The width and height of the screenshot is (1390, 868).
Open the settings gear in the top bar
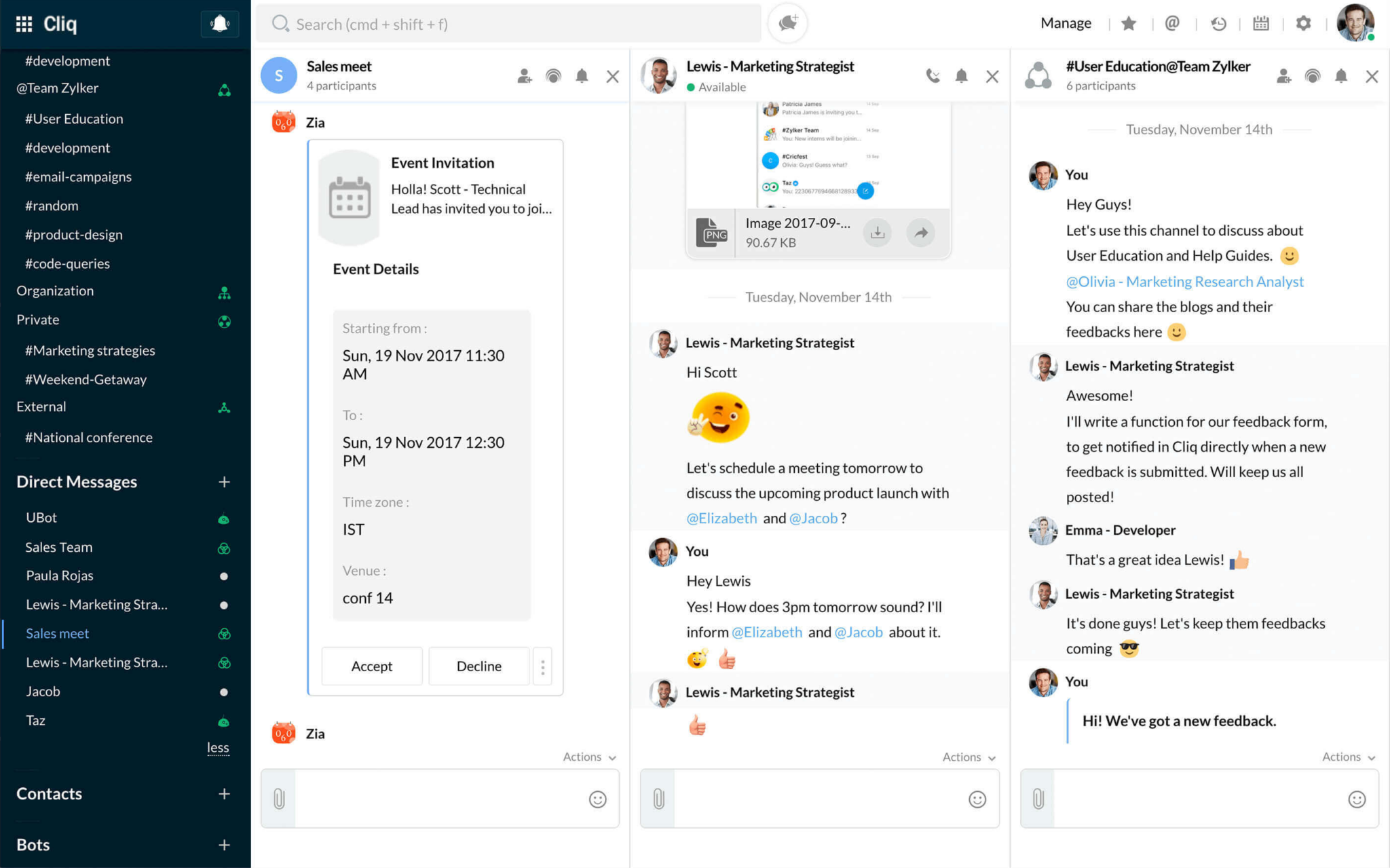1303,23
